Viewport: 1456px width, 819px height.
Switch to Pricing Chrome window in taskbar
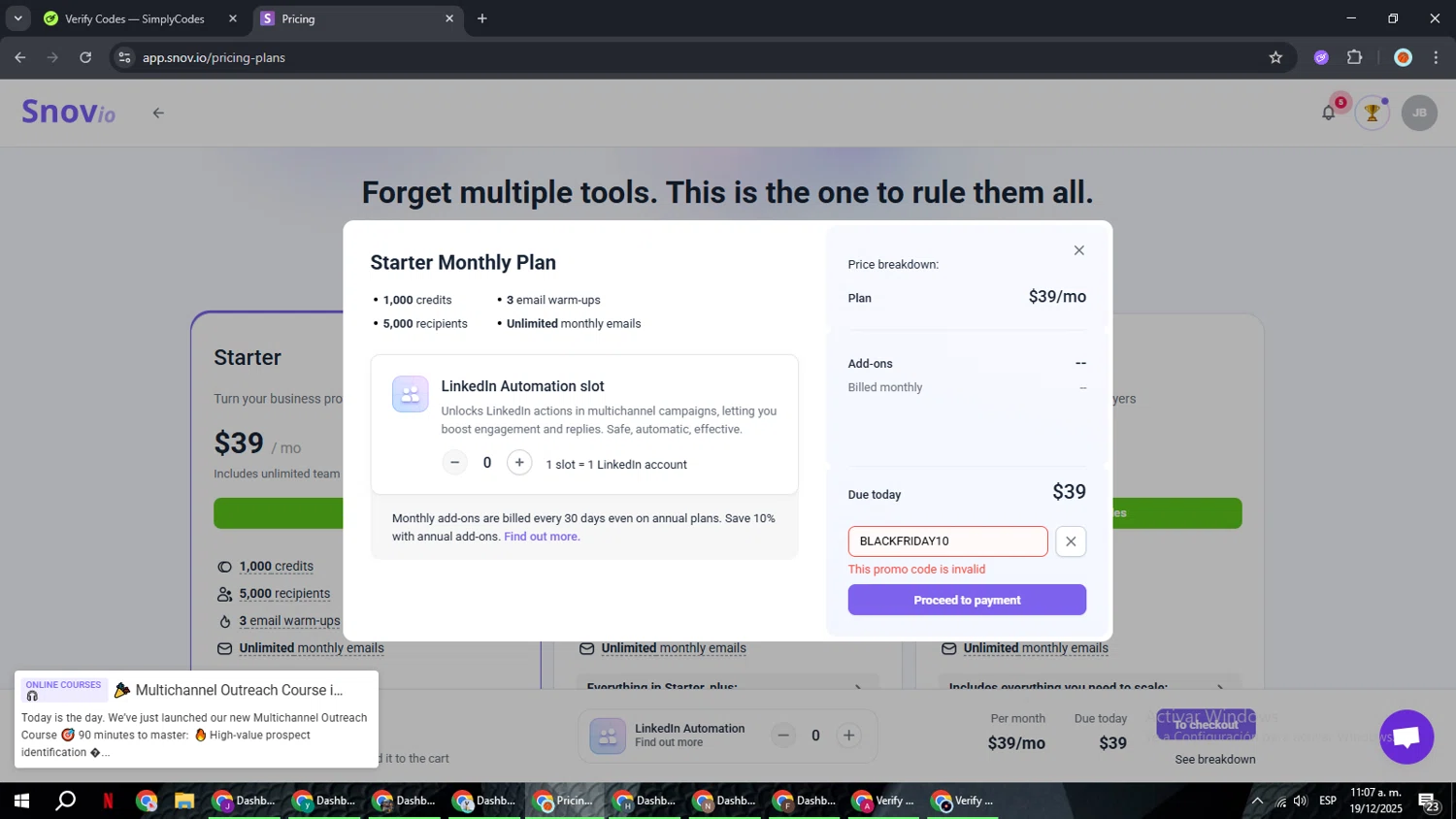[x=565, y=801]
